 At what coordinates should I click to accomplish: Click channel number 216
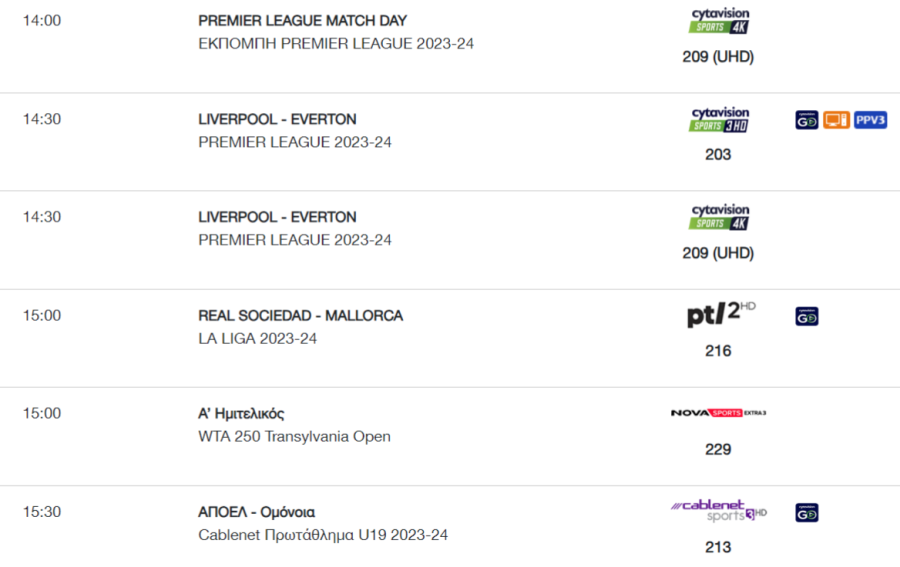(718, 351)
